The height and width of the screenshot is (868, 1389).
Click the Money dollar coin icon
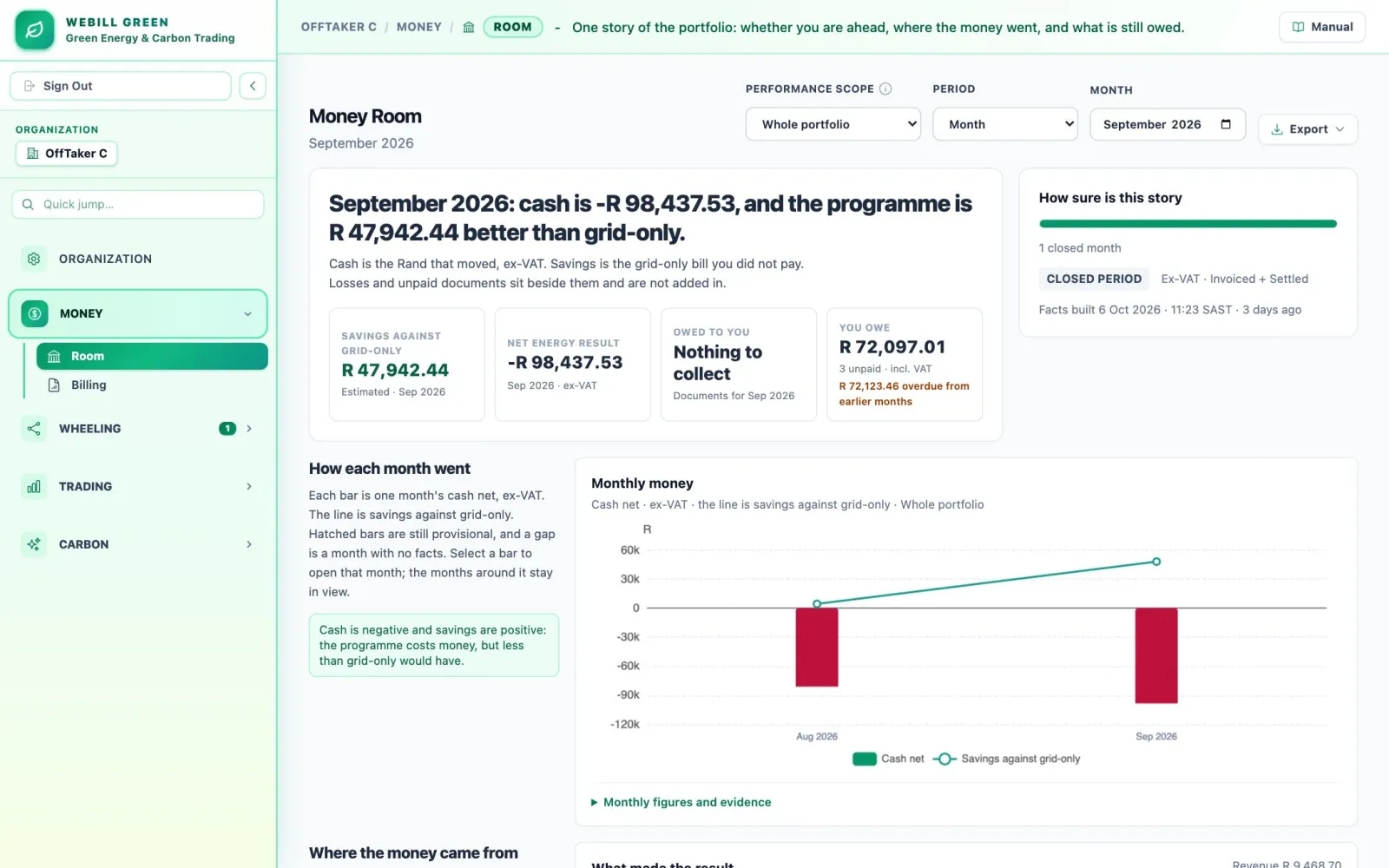[x=35, y=313]
